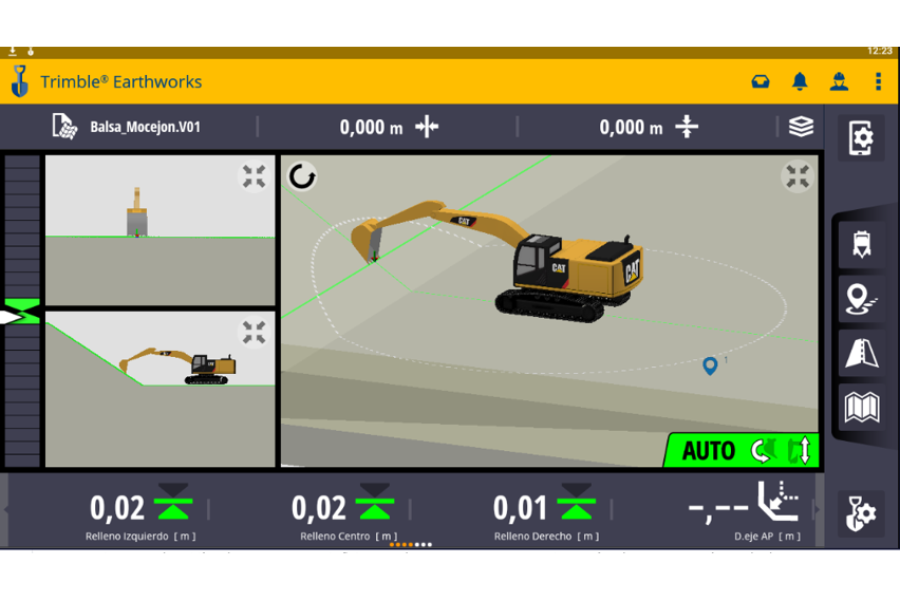This screenshot has width=900, height=600.
Task: Select the bucket focus icon in sidebar
Action: [862, 245]
